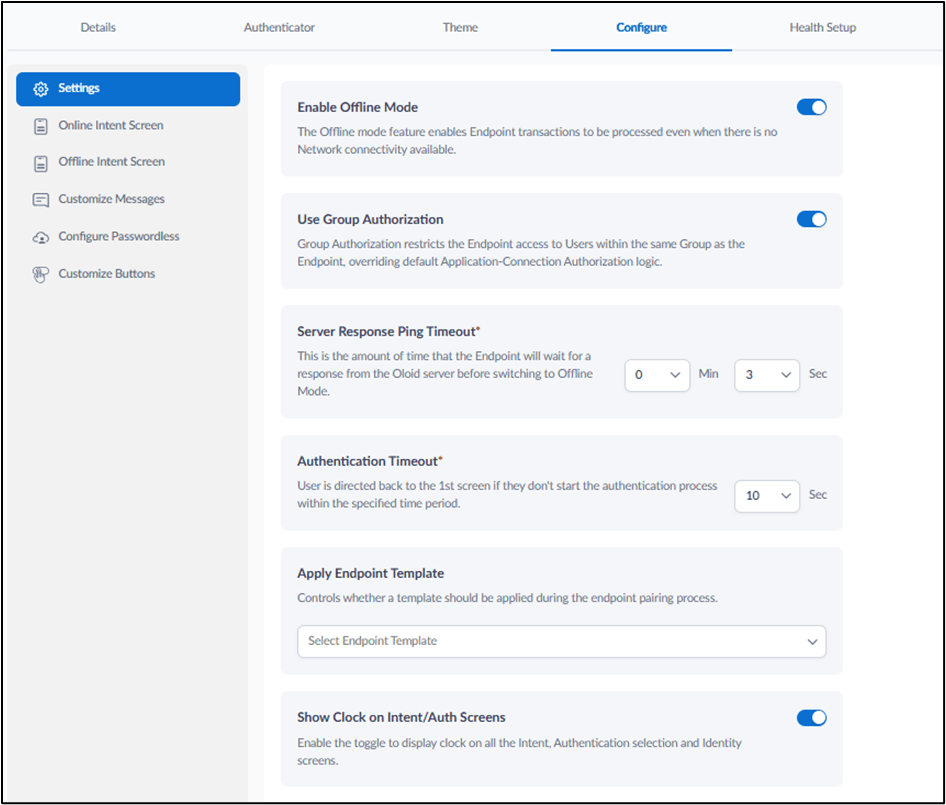Image resolution: width=946 pixels, height=805 pixels.
Task: Click the Use Group Authorization heading
Action: (x=370, y=219)
